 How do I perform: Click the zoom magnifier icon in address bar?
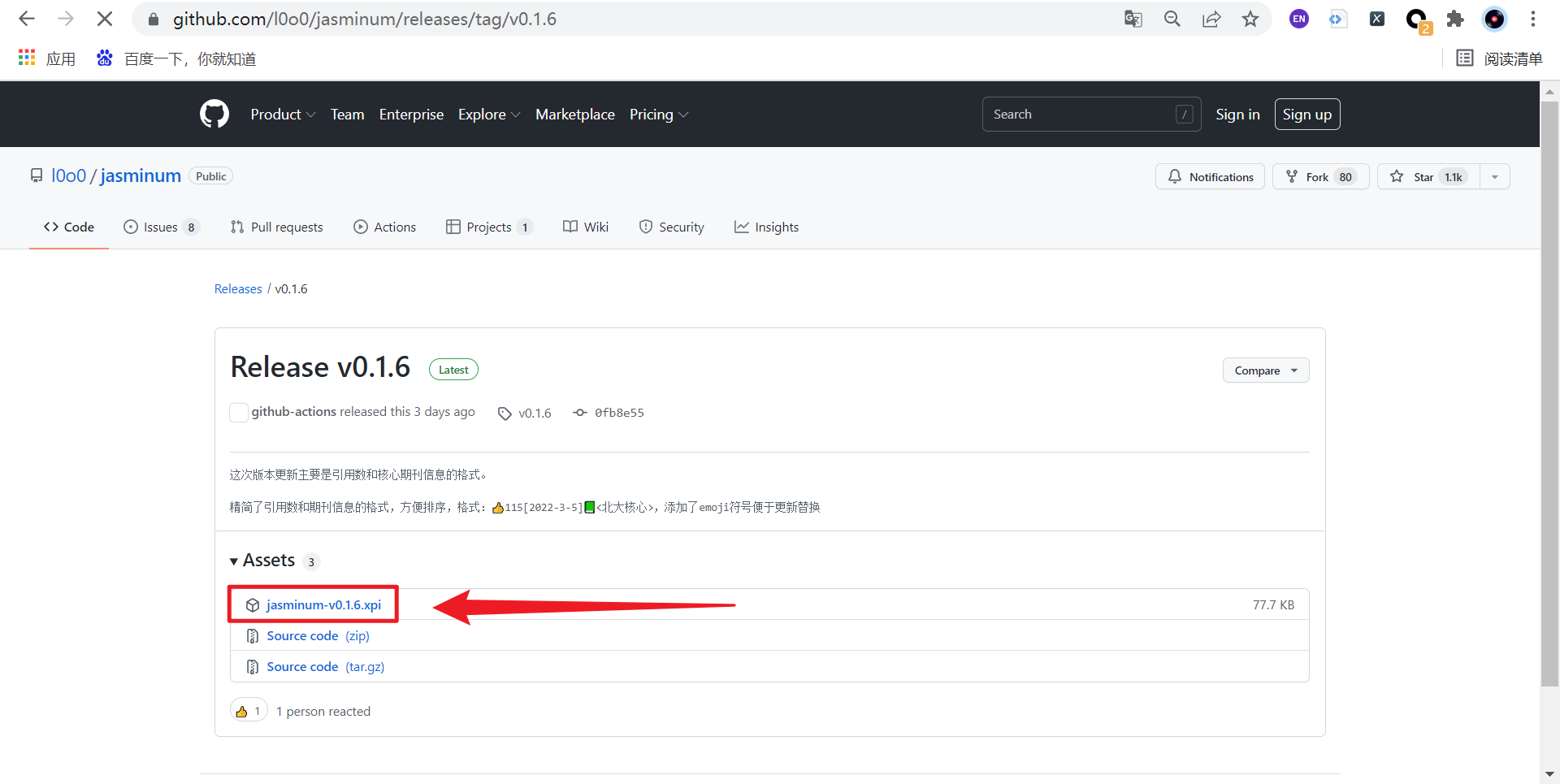click(x=1172, y=19)
